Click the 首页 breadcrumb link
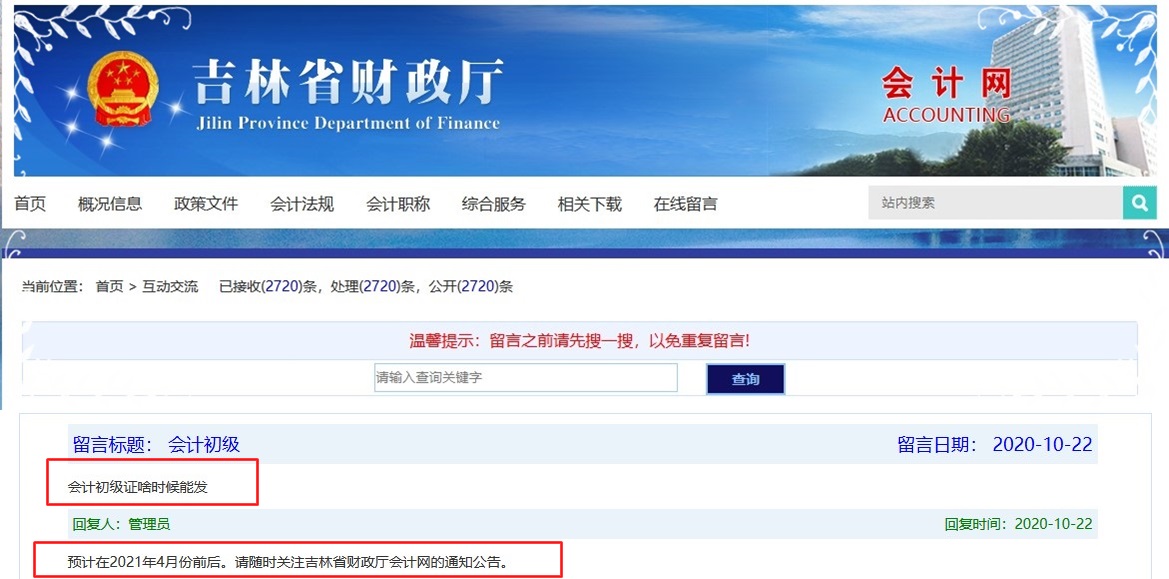The height and width of the screenshot is (579, 1169). [x=109, y=287]
